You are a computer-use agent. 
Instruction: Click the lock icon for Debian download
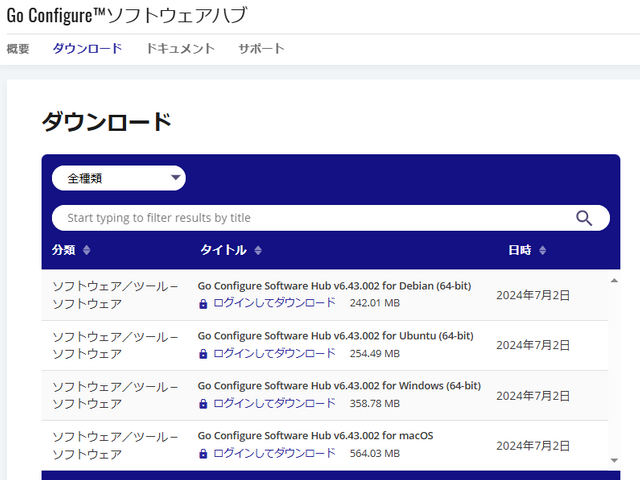(203, 304)
